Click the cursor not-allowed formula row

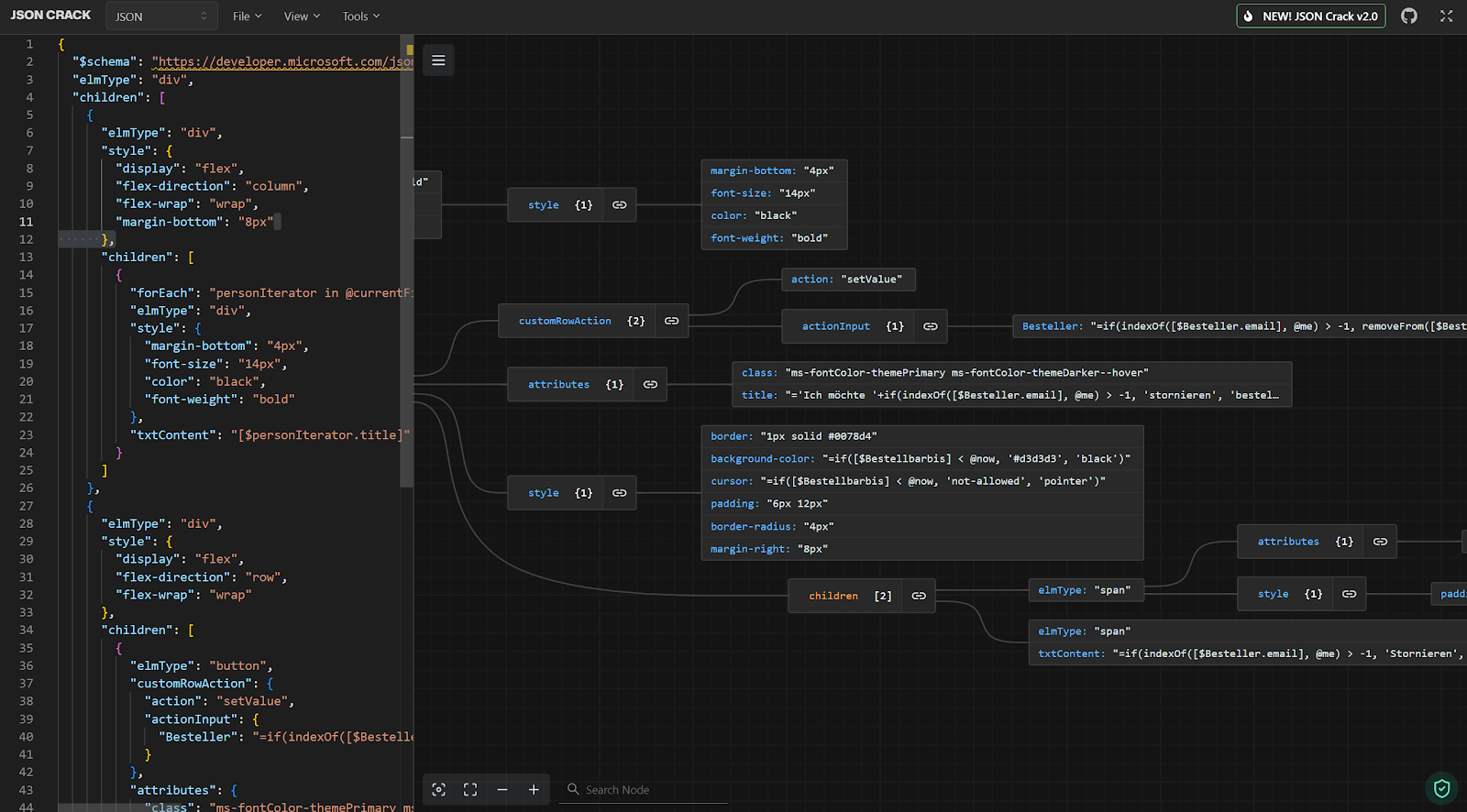pos(921,481)
